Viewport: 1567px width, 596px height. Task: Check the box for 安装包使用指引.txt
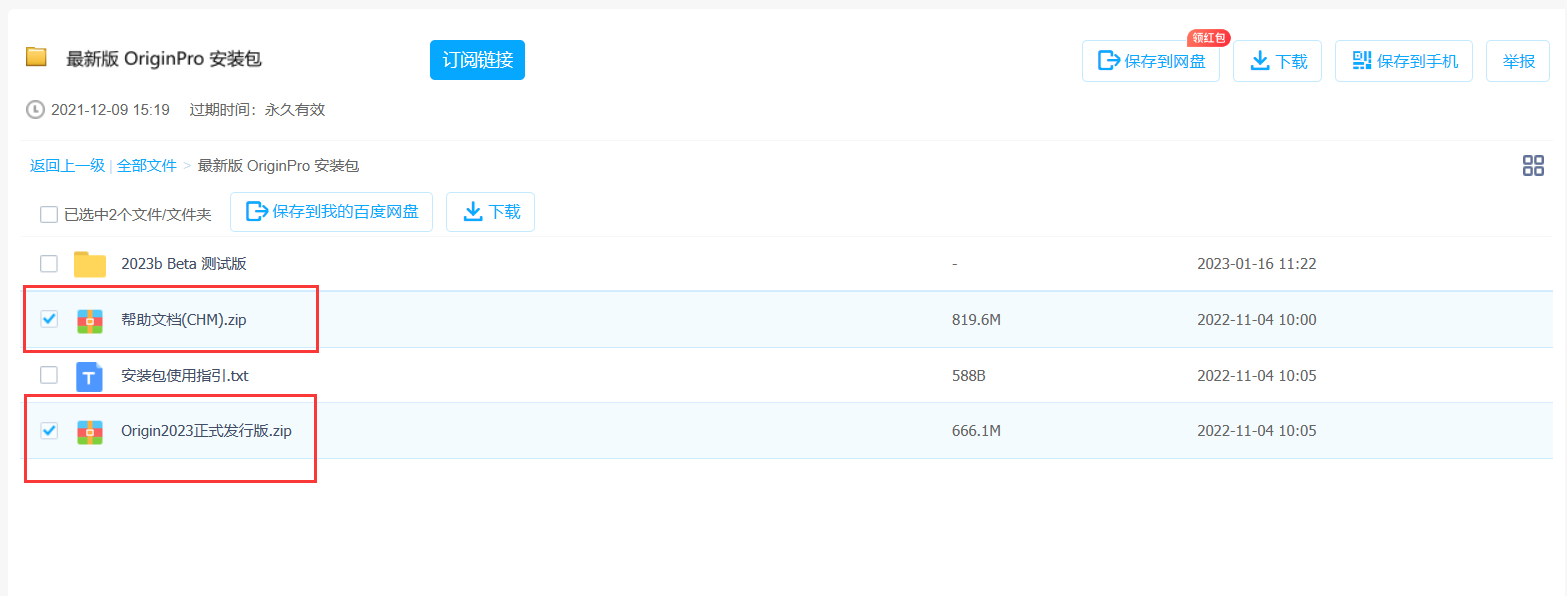click(49, 375)
